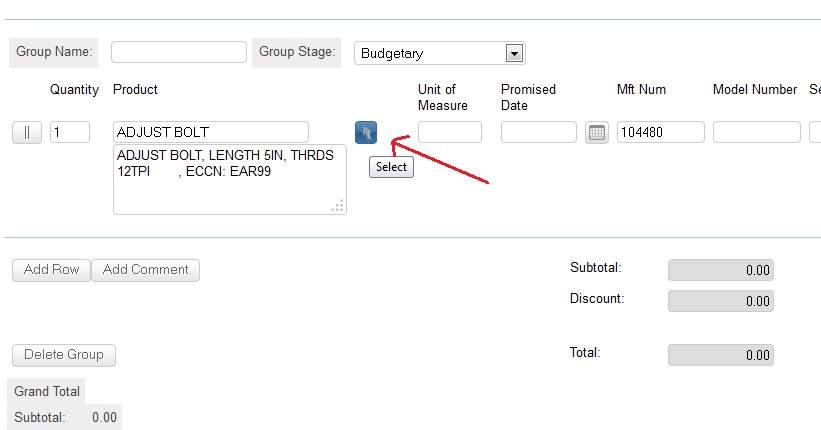Focus the Unit of Measure input
The height and width of the screenshot is (430, 821).
click(x=450, y=132)
